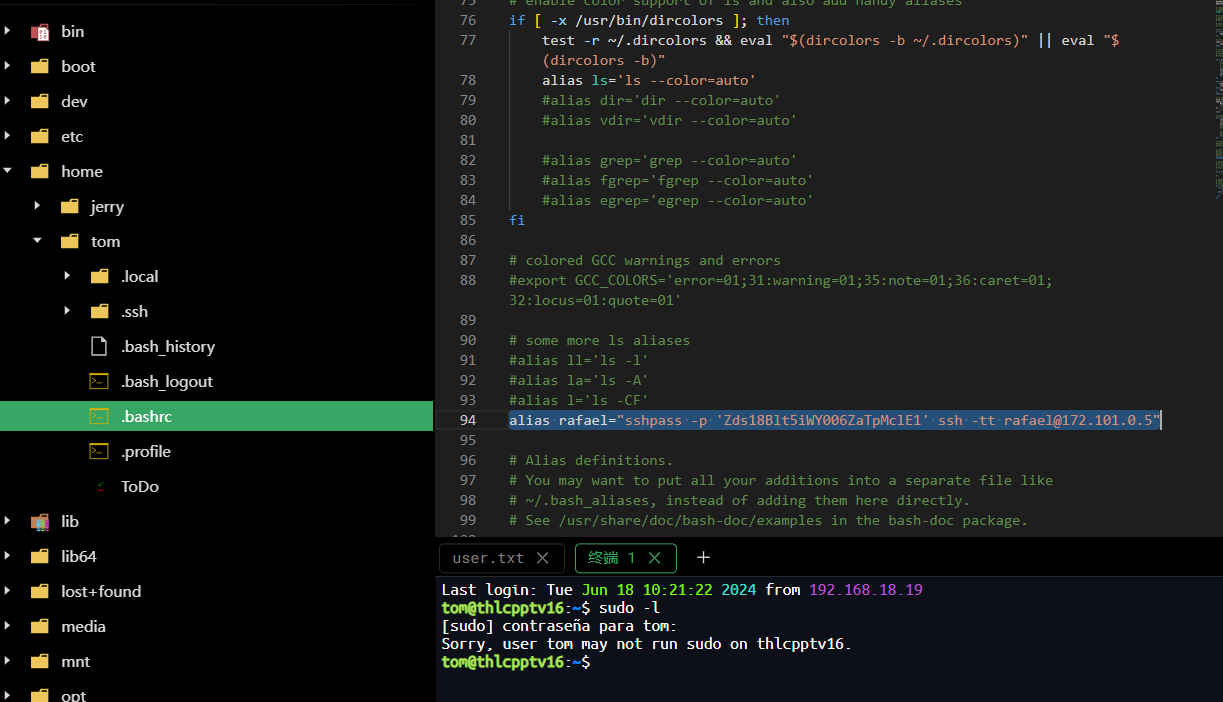Collapse the home folder arrow
Viewport: 1223px width, 702px height.
coord(8,172)
